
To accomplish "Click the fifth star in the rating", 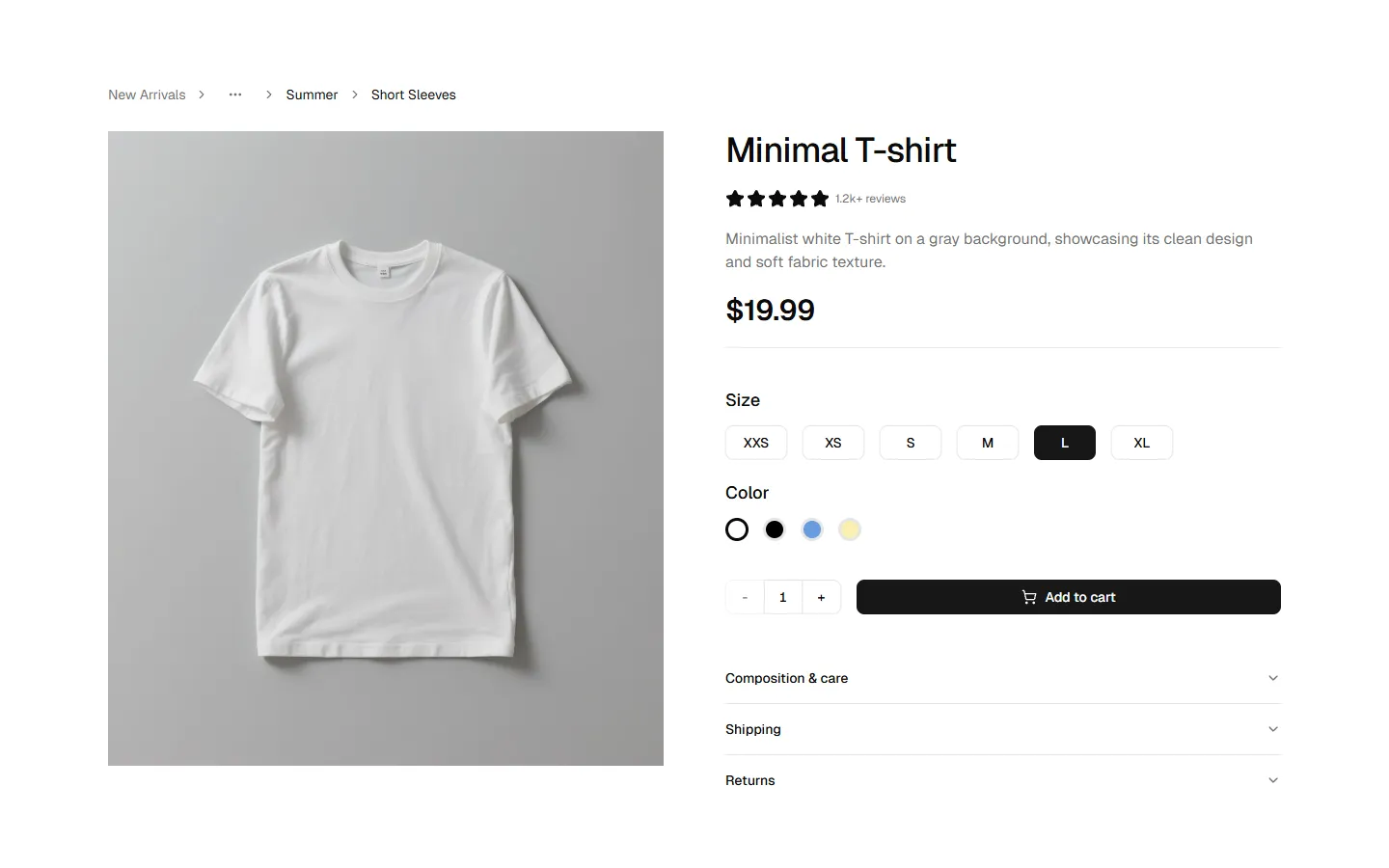I will point(819,199).
